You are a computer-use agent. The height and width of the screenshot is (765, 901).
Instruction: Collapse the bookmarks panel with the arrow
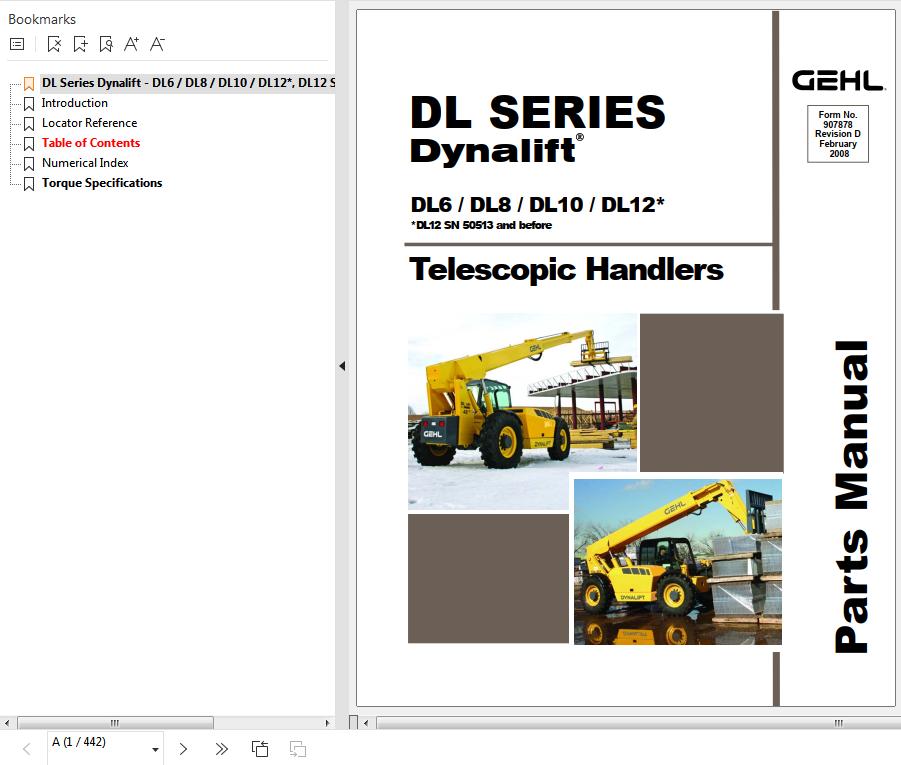pyautogui.click(x=342, y=366)
